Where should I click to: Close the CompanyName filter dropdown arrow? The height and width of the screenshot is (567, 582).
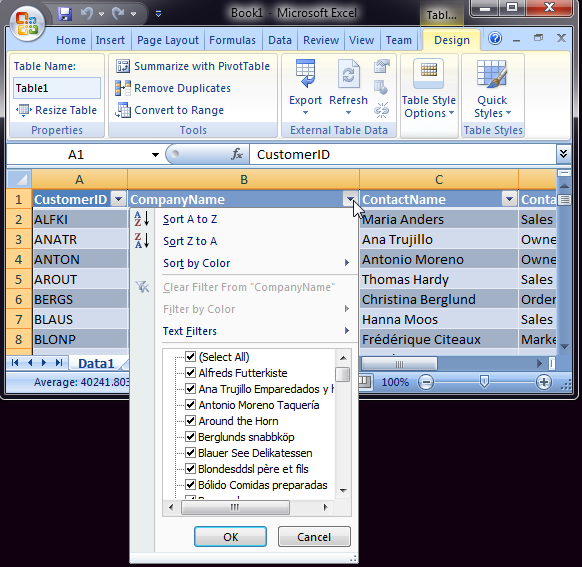coord(350,199)
